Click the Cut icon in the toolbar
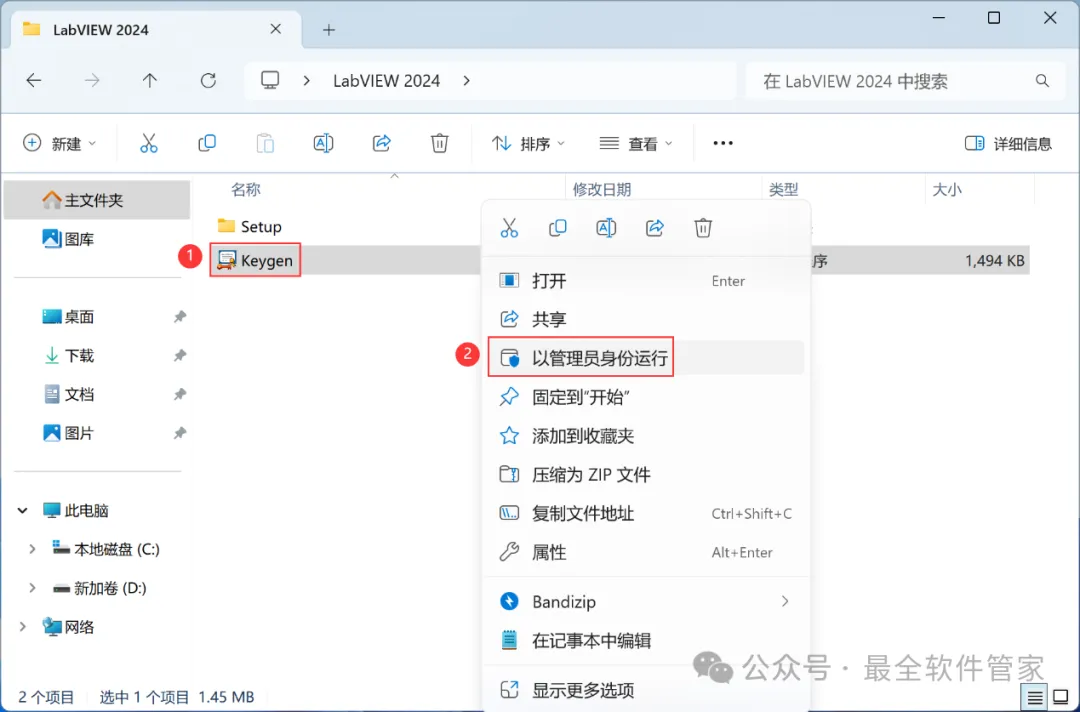Image resolution: width=1080 pixels, height=712 pixels. pyautogui.click(x=149, y=143)
